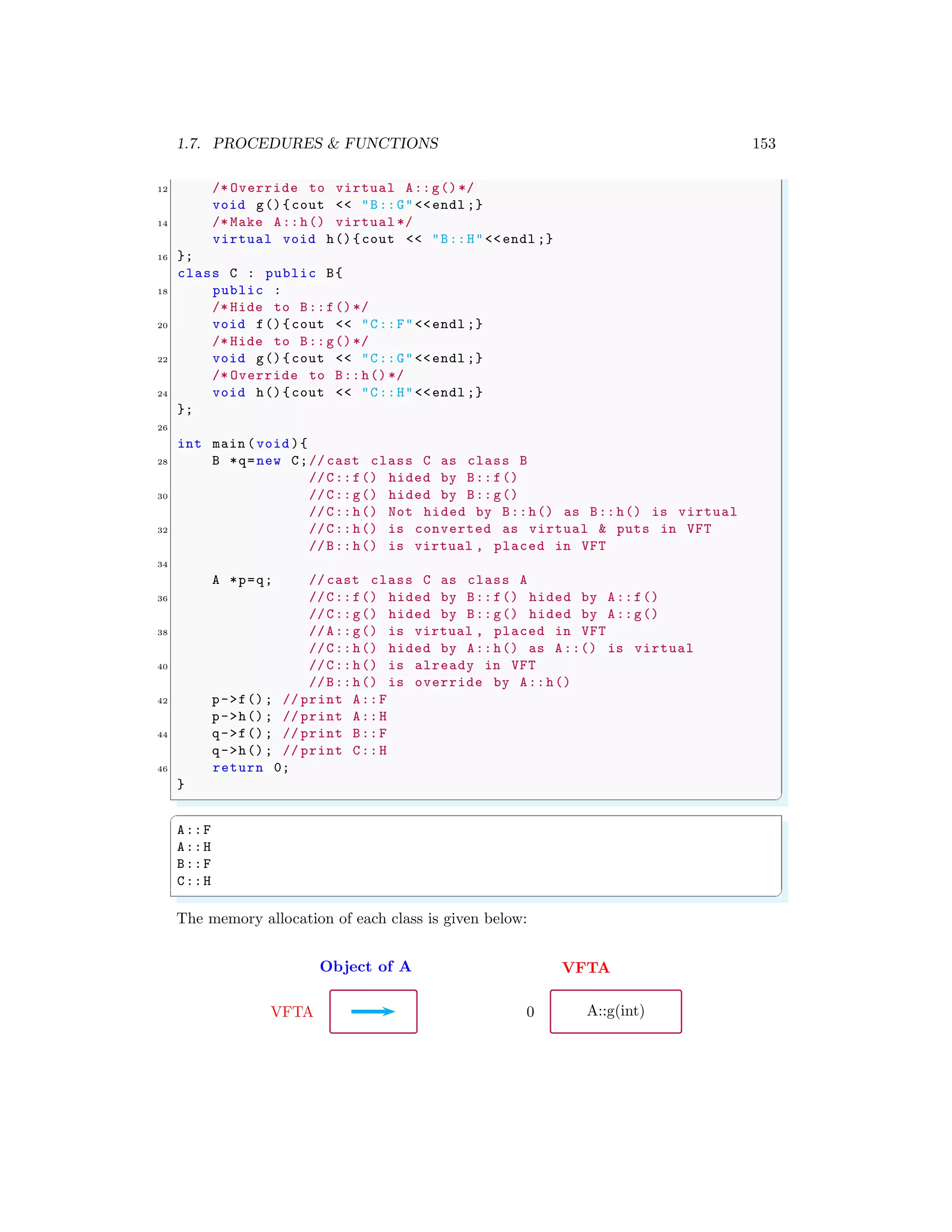The width and height of the screenshot is (952, 1232).
Task: Click the index '0' beside A::g(int)
Action: click(x=530, y=1012)
